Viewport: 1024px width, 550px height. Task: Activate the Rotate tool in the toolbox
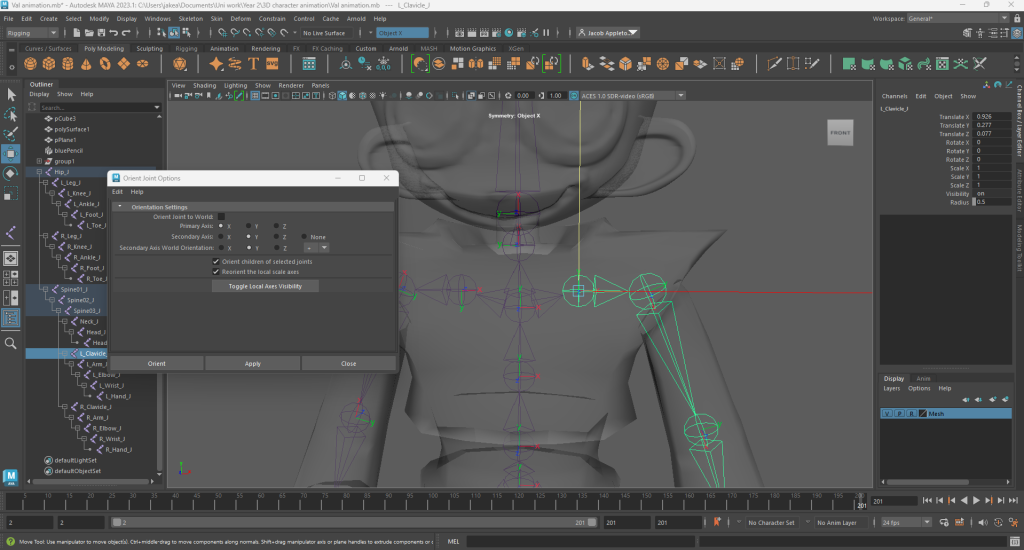(x=11, y=173)
